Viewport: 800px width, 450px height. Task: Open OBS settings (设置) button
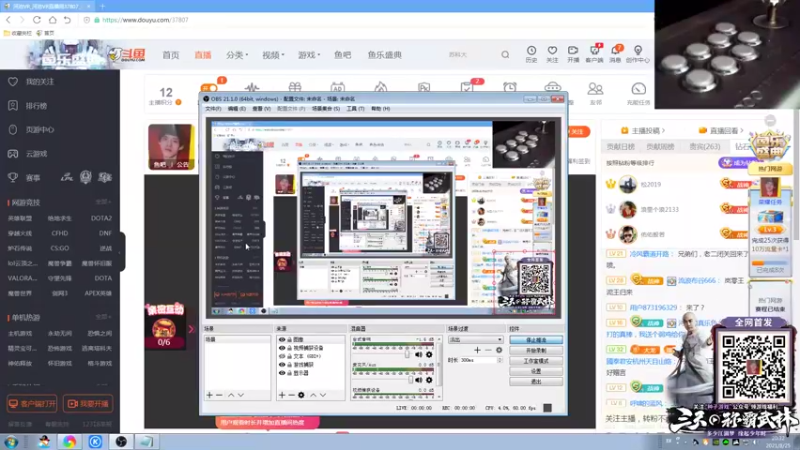(536, 371)
